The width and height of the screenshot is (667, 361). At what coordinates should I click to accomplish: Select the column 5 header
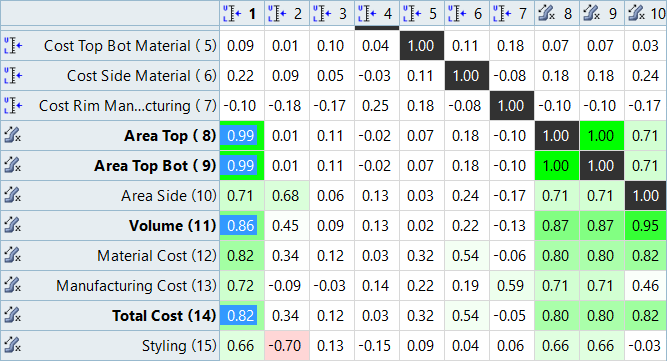421,14
